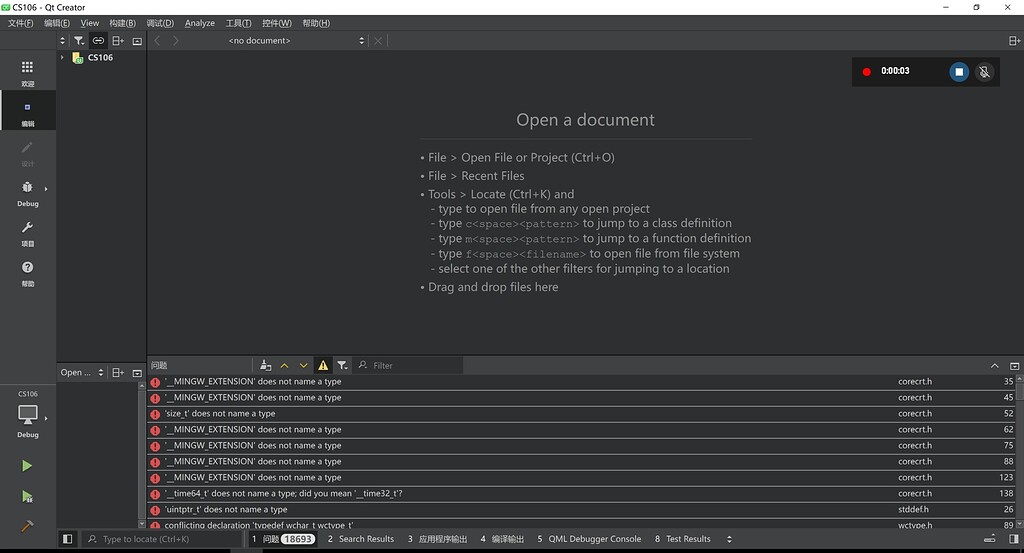This screenshot has width=1024, height=553.
Task: Switch to Edit mode in sidebar
Action: (27, 112)
